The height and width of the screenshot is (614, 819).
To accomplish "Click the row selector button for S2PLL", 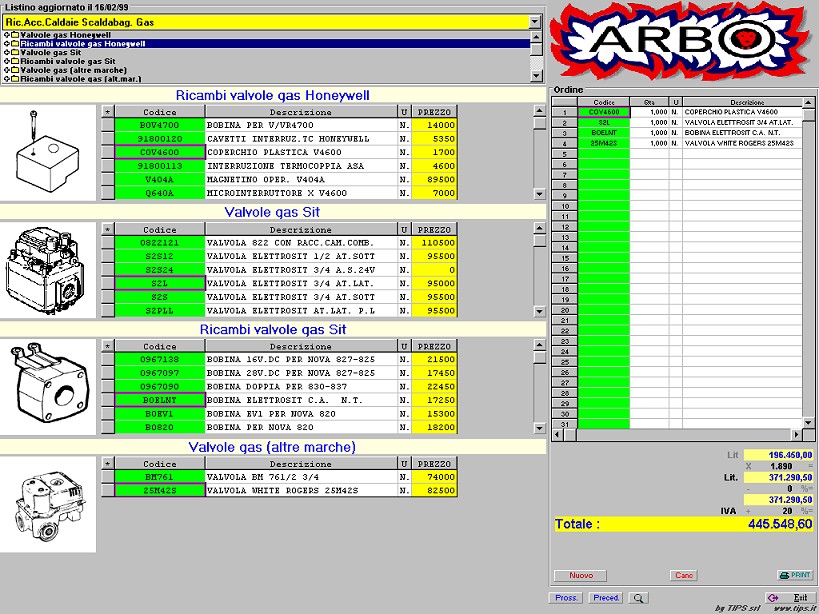I will pos(108,311).
